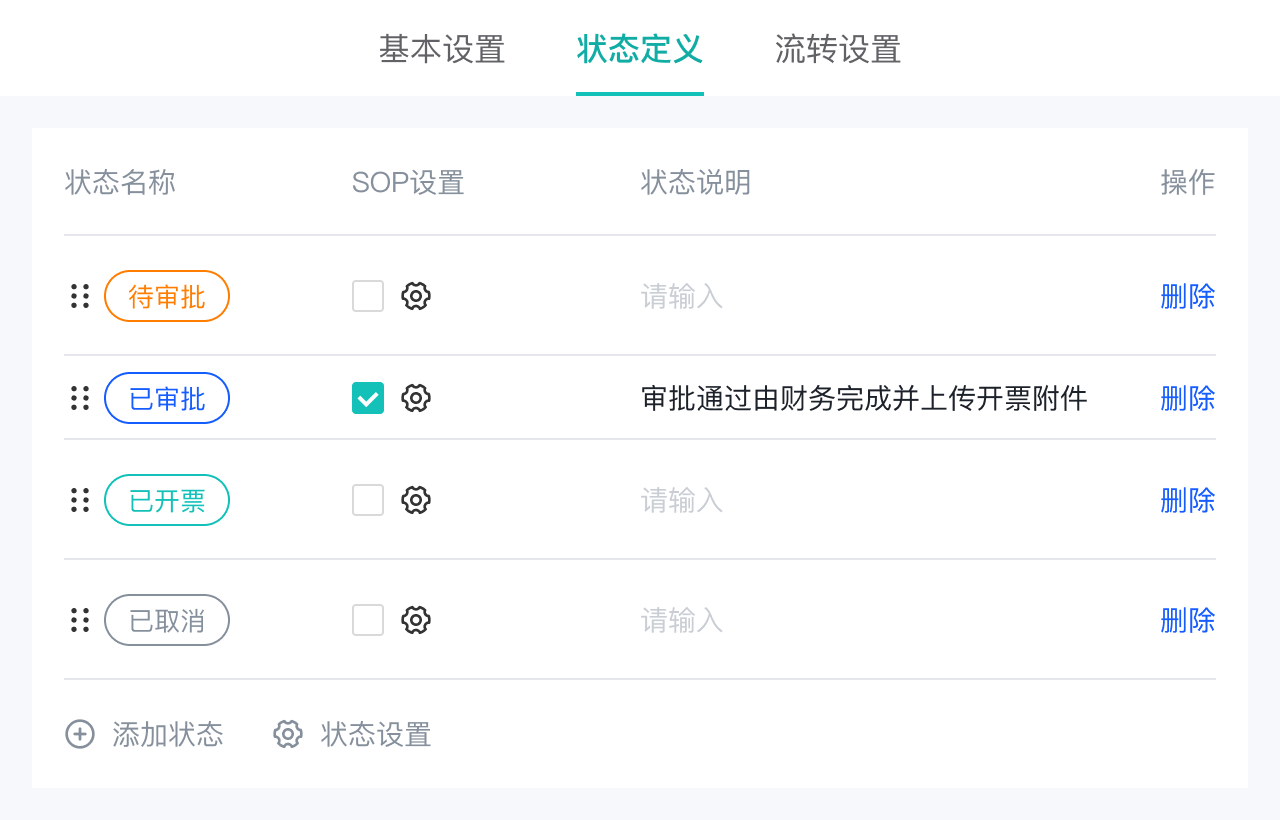Delete the 已开票 status row
Viewport: 1280px width, 820px height.
[x=1187, y=500]
